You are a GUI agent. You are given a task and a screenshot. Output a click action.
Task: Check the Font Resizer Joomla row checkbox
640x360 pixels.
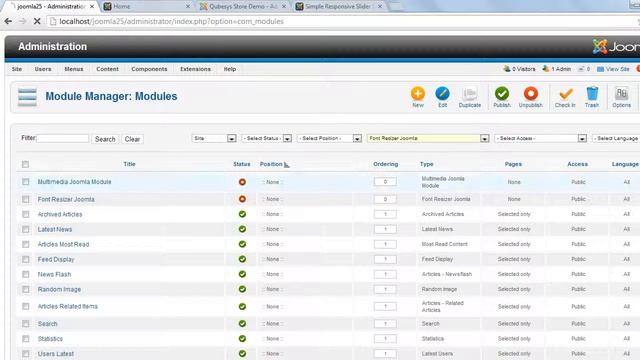(26, 199)
